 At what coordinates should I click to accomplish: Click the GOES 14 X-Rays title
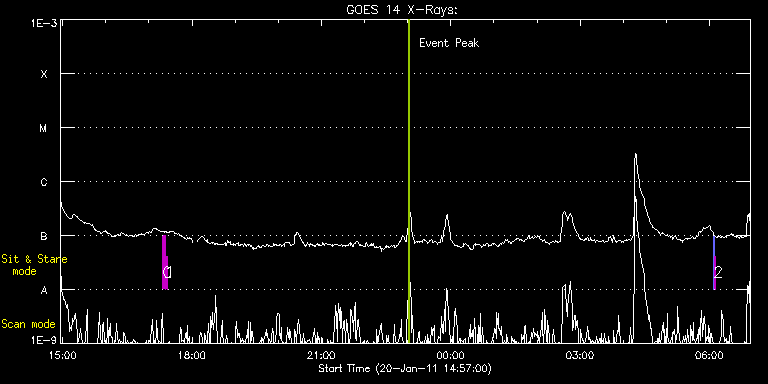click(402, 10)
